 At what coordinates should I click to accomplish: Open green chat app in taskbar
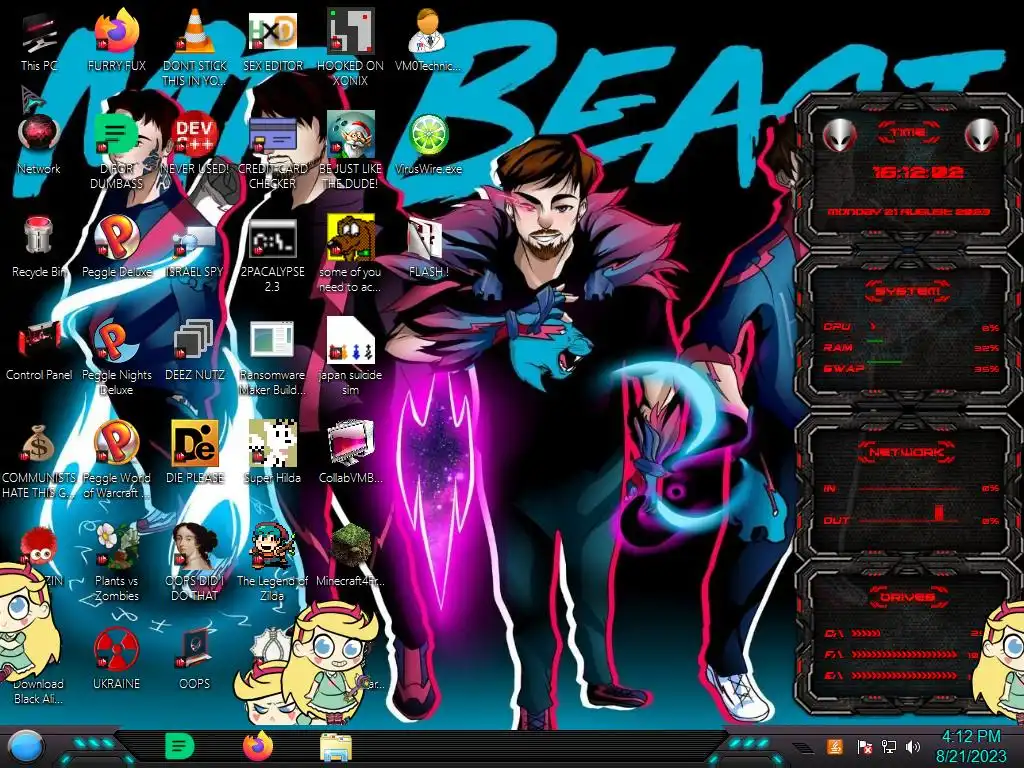pos(180,746)
